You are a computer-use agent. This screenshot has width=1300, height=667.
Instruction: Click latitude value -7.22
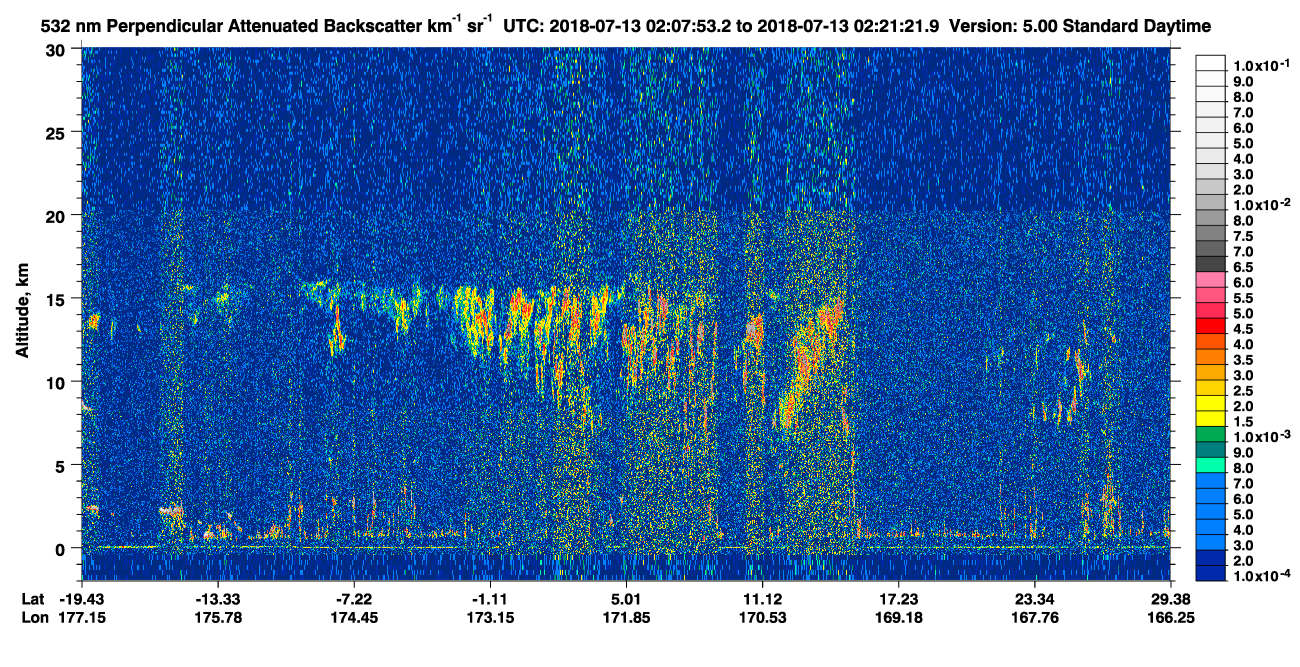(354, 599)
